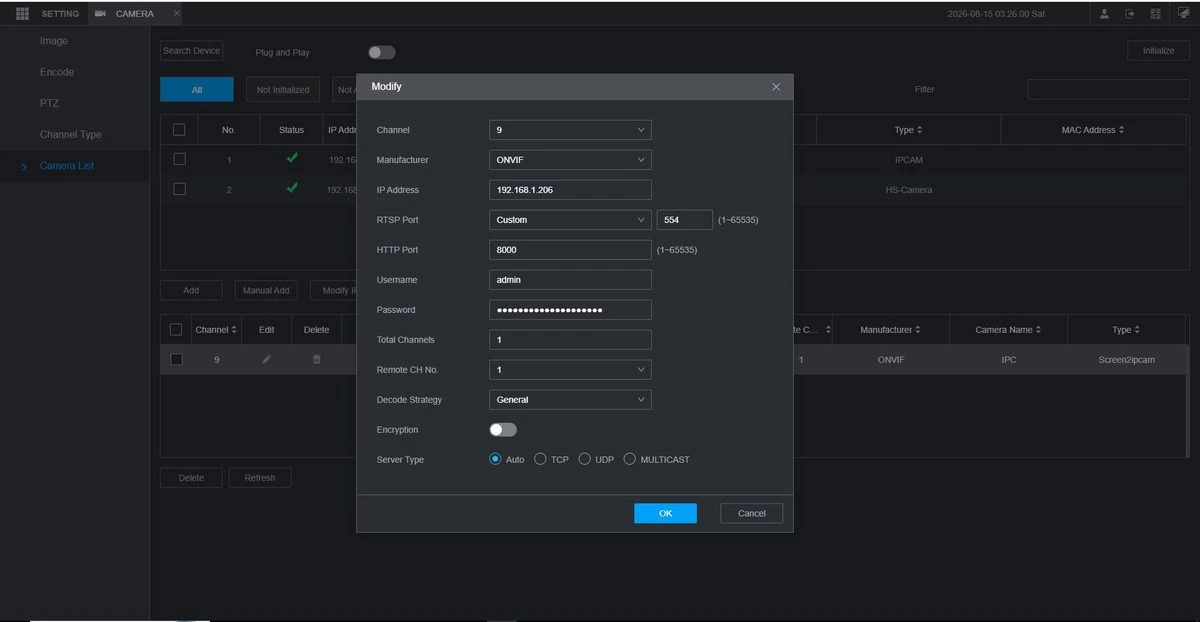1200x622 pixels.
Task: Click the Delete button below the table
Action: (191, 478)
